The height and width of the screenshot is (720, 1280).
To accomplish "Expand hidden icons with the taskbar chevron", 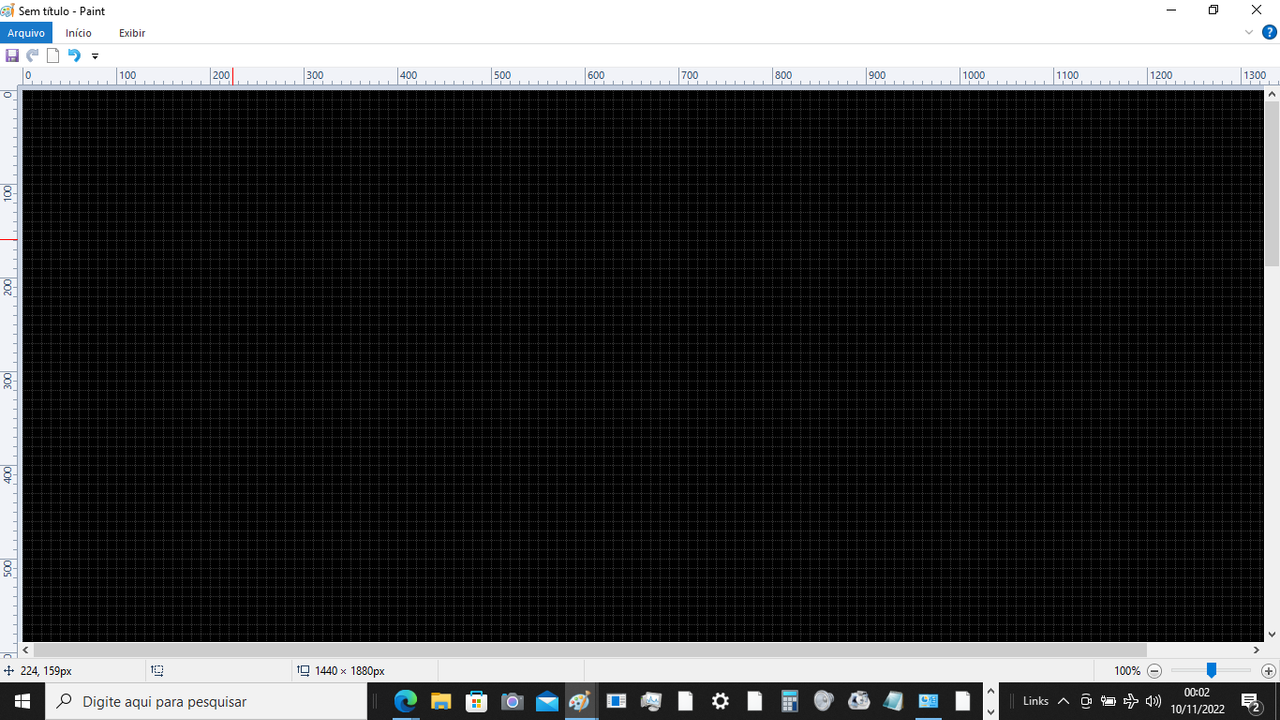I will pyautogui.click(x=1063, y=701).
